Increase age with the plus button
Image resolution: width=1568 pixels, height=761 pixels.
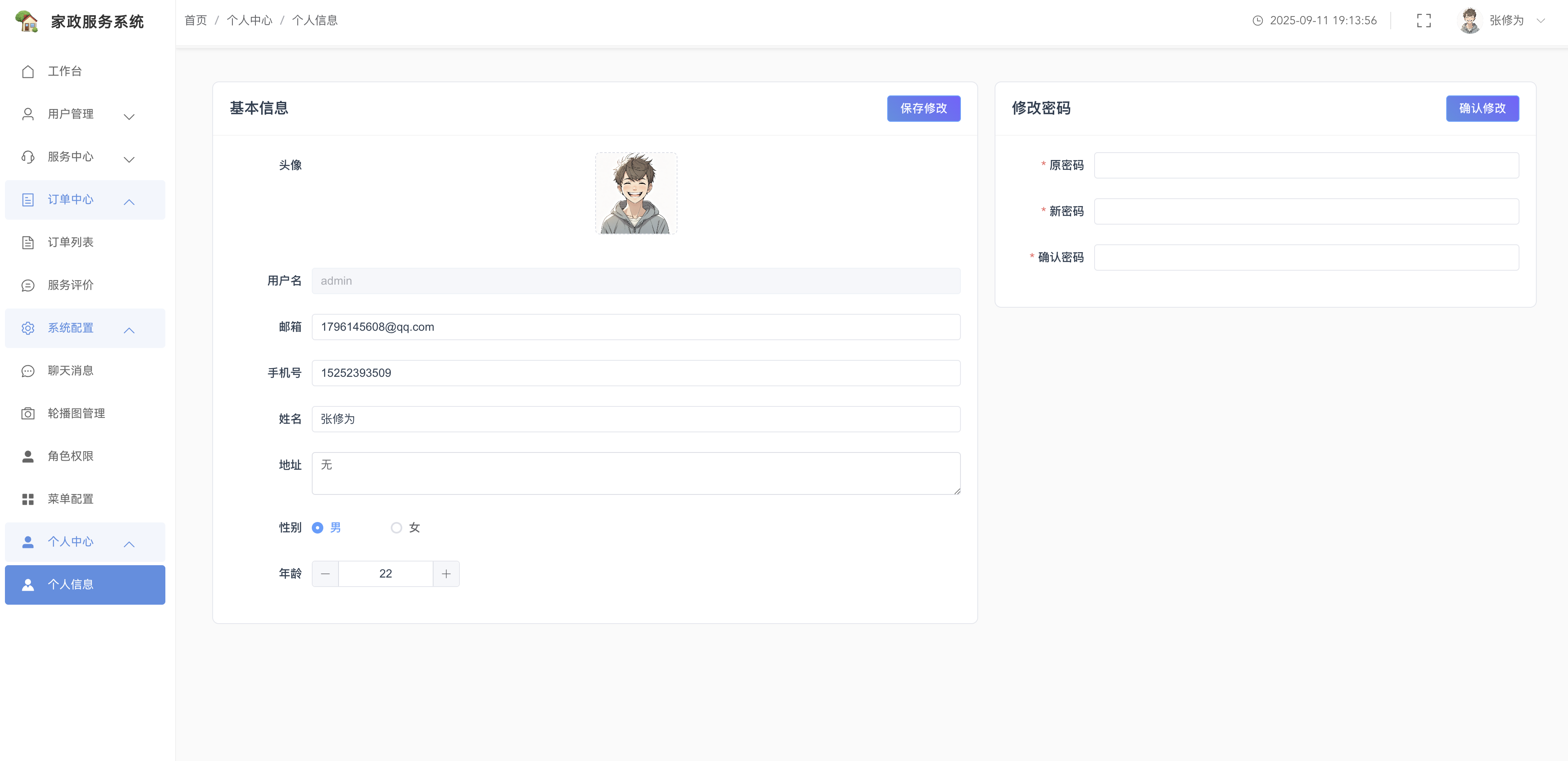pyautogui.click(x=446, y=574)
